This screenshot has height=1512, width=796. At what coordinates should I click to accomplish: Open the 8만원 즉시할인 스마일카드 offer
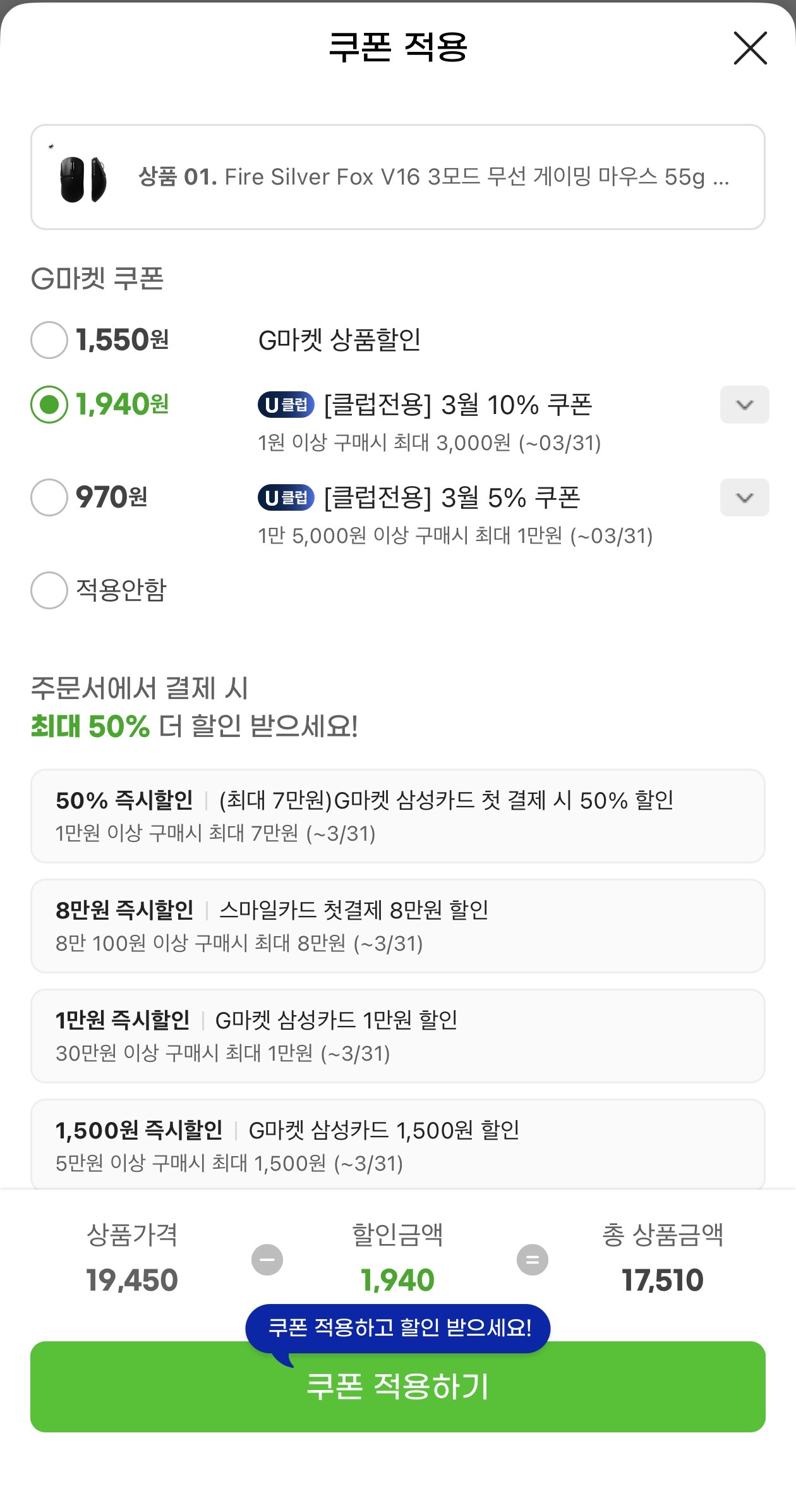[398, 926]
